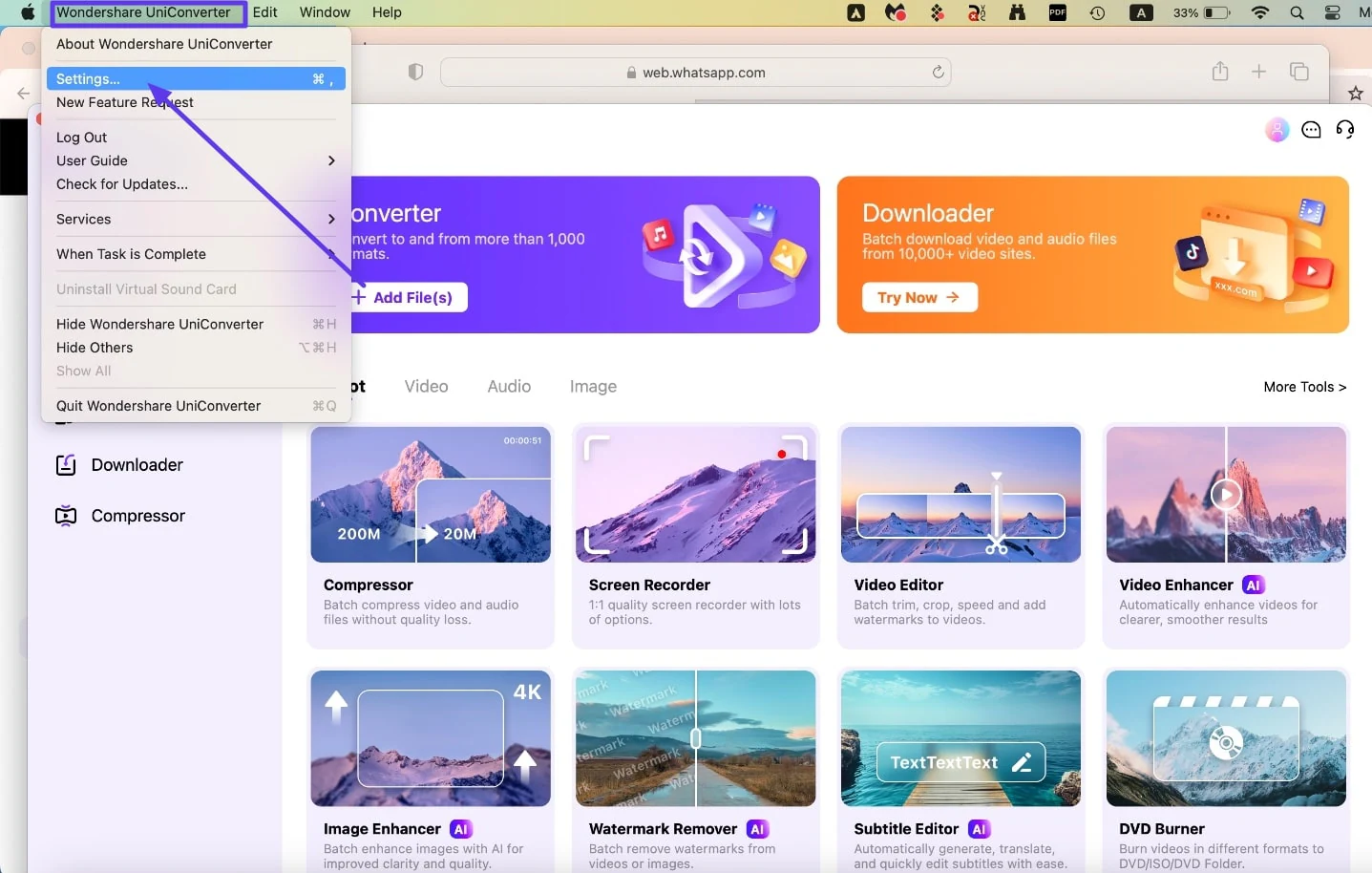Open Time Machine menu bar icon
This screenshot has width=1372, height=873.
click(1097, 12)
